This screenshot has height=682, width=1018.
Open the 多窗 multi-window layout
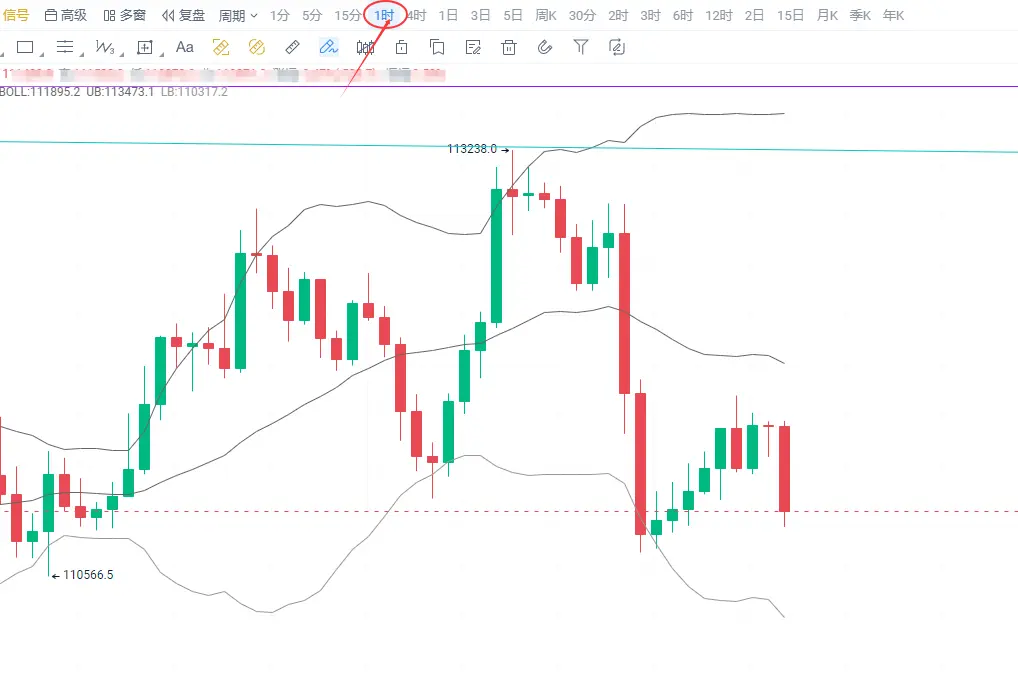click(x=125, y=15)
